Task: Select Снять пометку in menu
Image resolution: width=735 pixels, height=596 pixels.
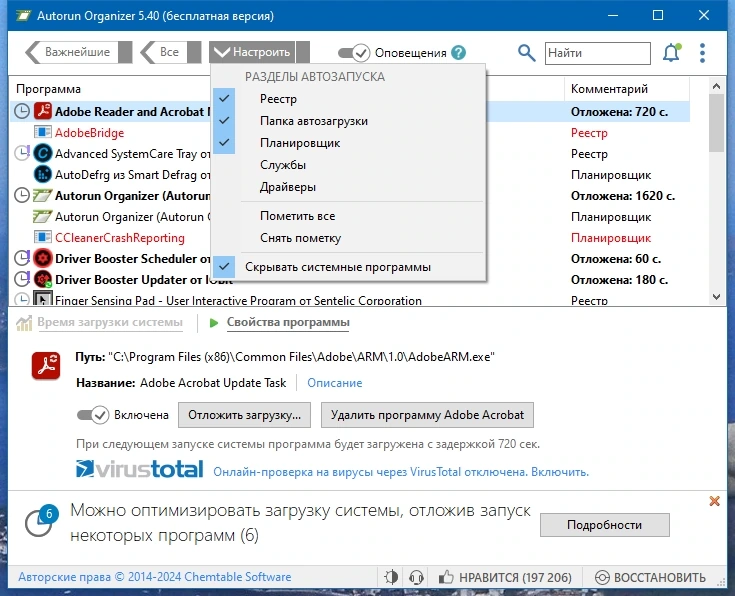Action: click(349, 238)
